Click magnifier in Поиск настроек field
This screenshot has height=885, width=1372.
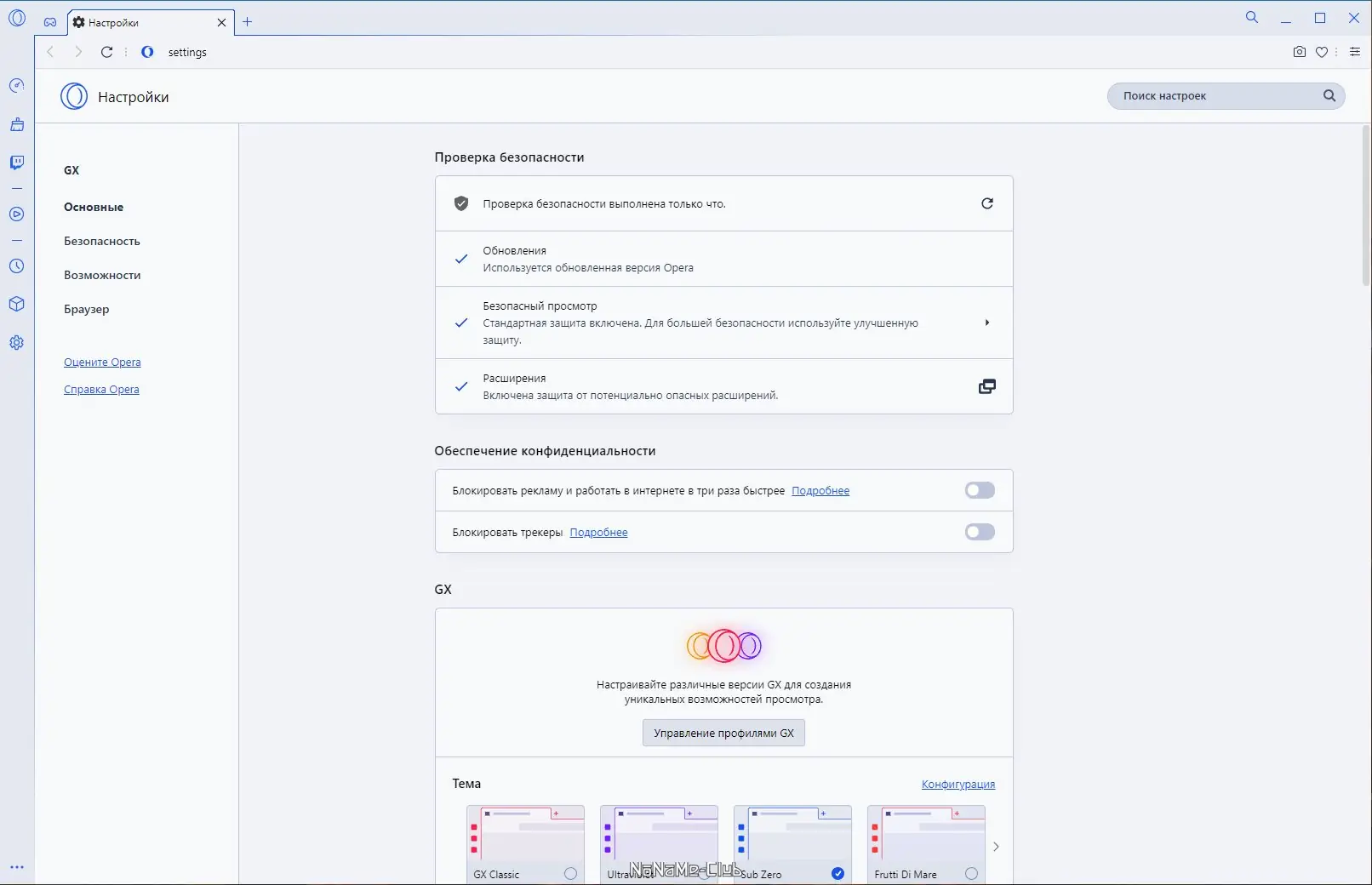(x=1329, y=96)
